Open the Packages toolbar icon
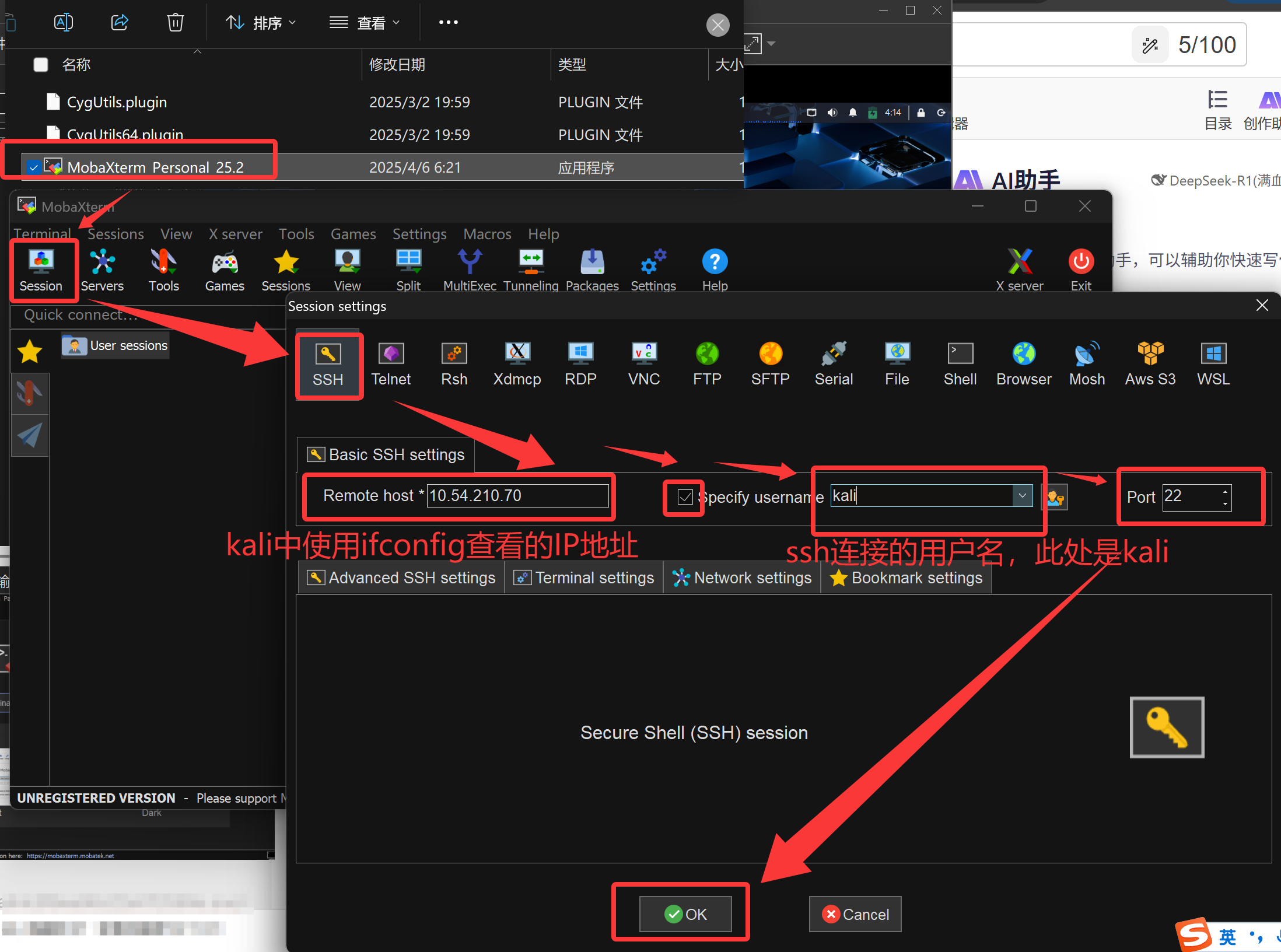The height and width of the screenshot is (952, 1281). click(592, 271)
